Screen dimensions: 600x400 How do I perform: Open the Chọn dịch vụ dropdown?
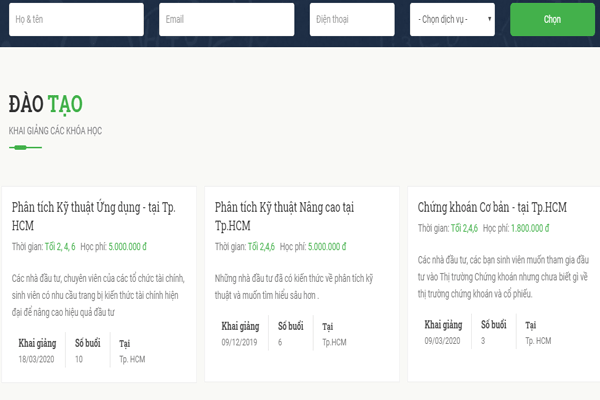click(452, 20)
